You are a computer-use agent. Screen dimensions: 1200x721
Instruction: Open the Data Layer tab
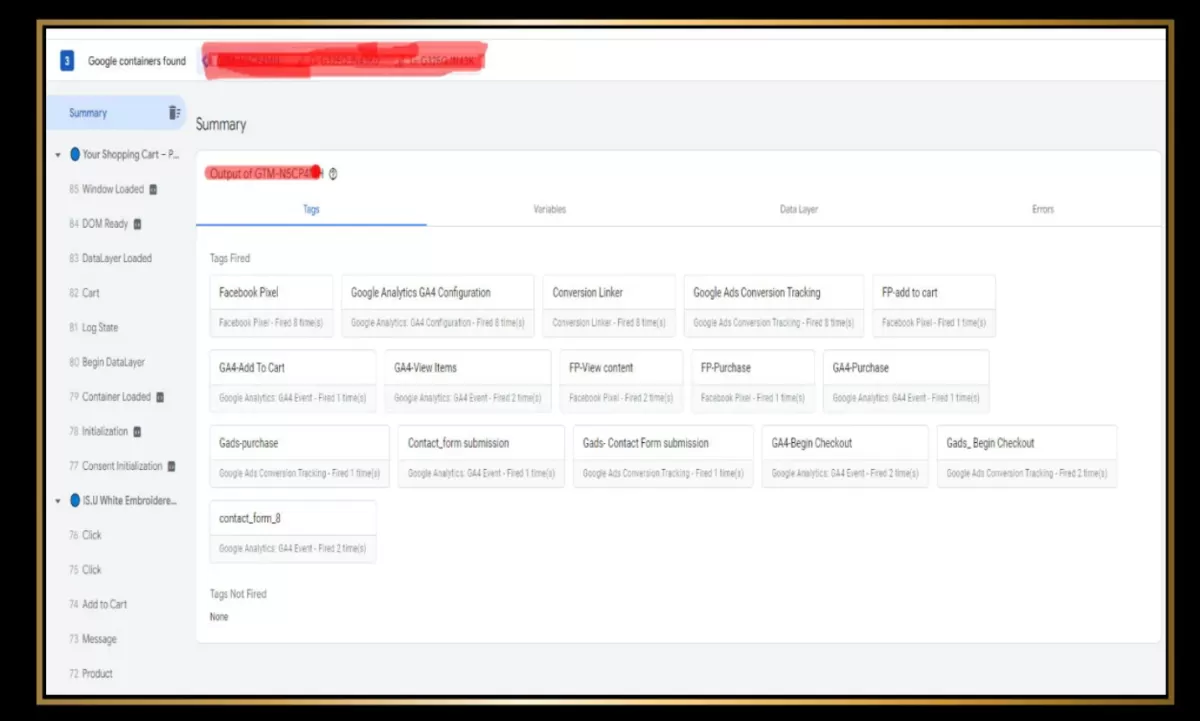pyautogui.click(x=799, y=210)
